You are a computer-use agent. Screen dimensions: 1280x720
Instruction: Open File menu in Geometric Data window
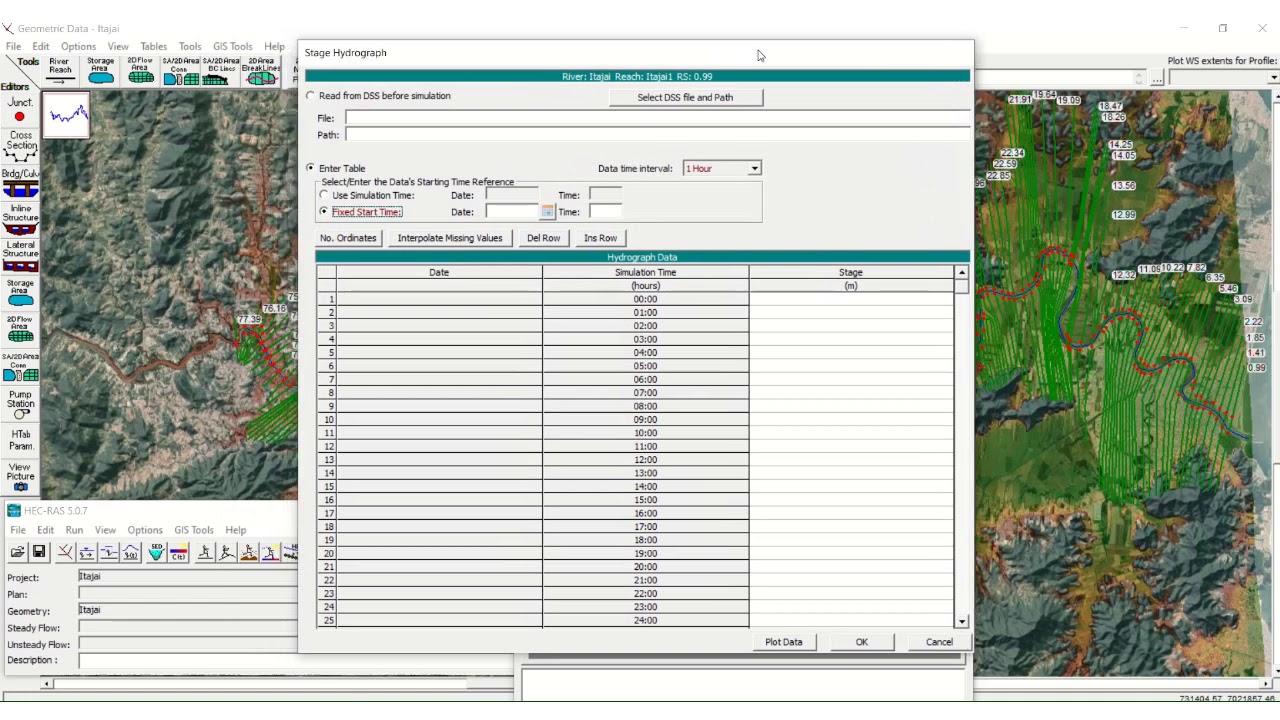click(x=13, y=46)
